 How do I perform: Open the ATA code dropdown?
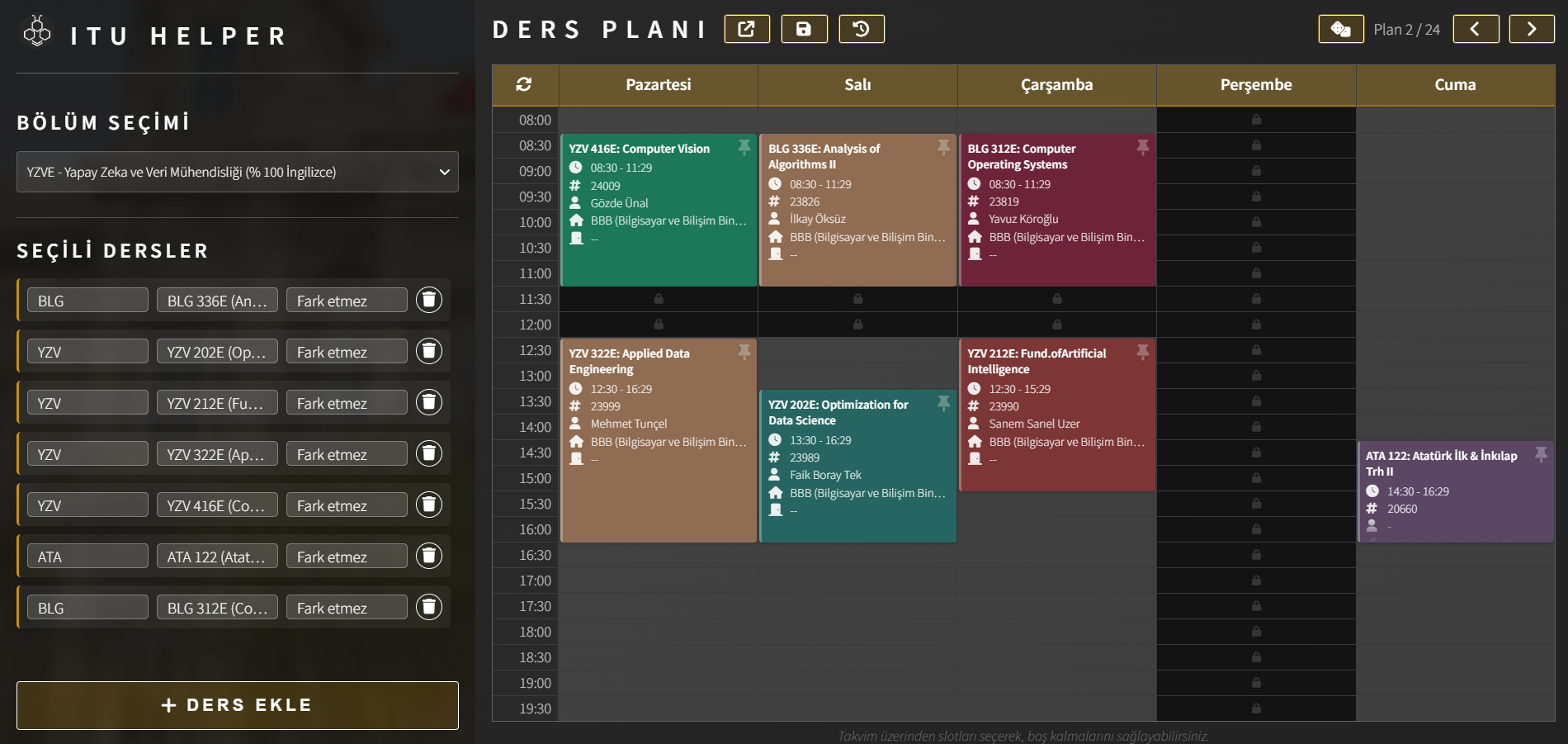[87, 557]
